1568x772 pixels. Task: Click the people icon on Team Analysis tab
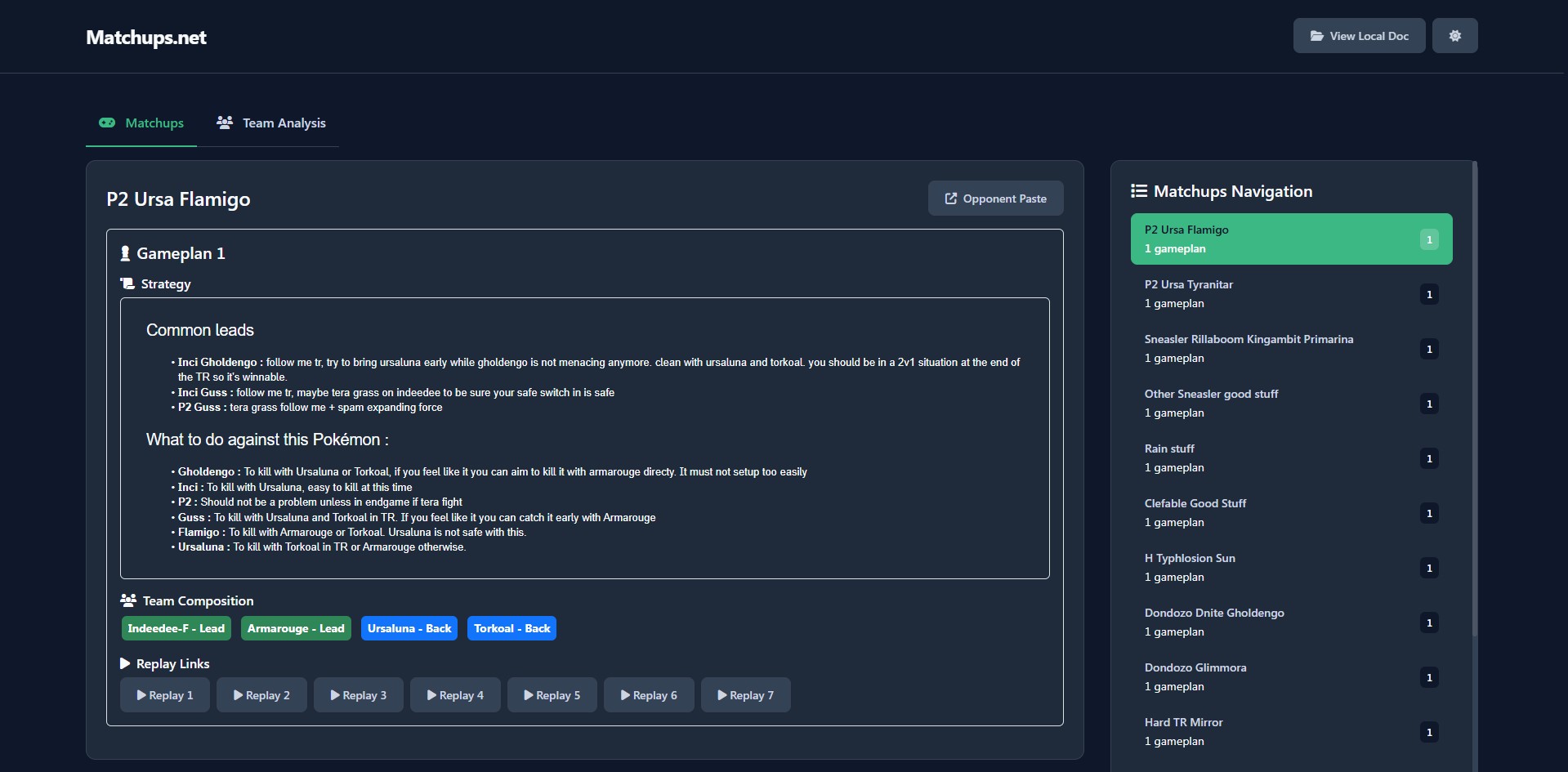(x=225, y=123)
